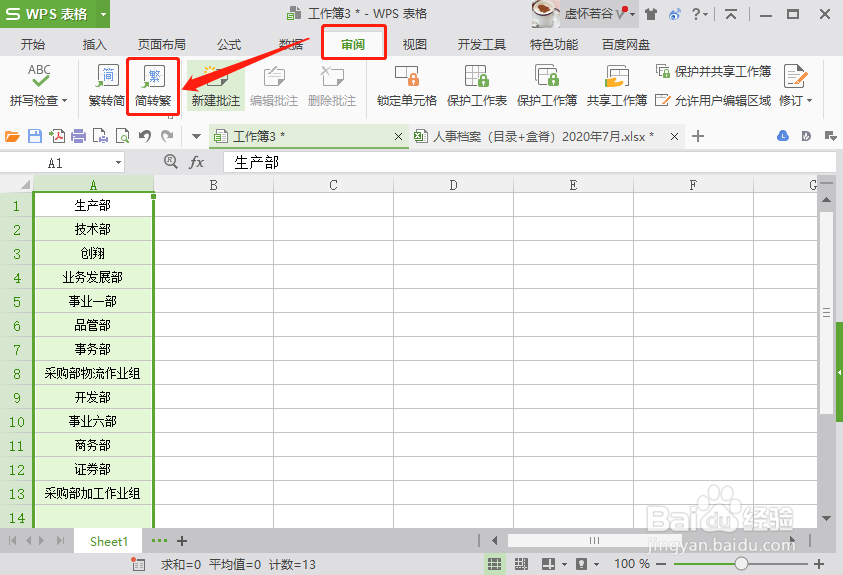
Task: Click 保护并共享工作簿
Action: point(713,71)
